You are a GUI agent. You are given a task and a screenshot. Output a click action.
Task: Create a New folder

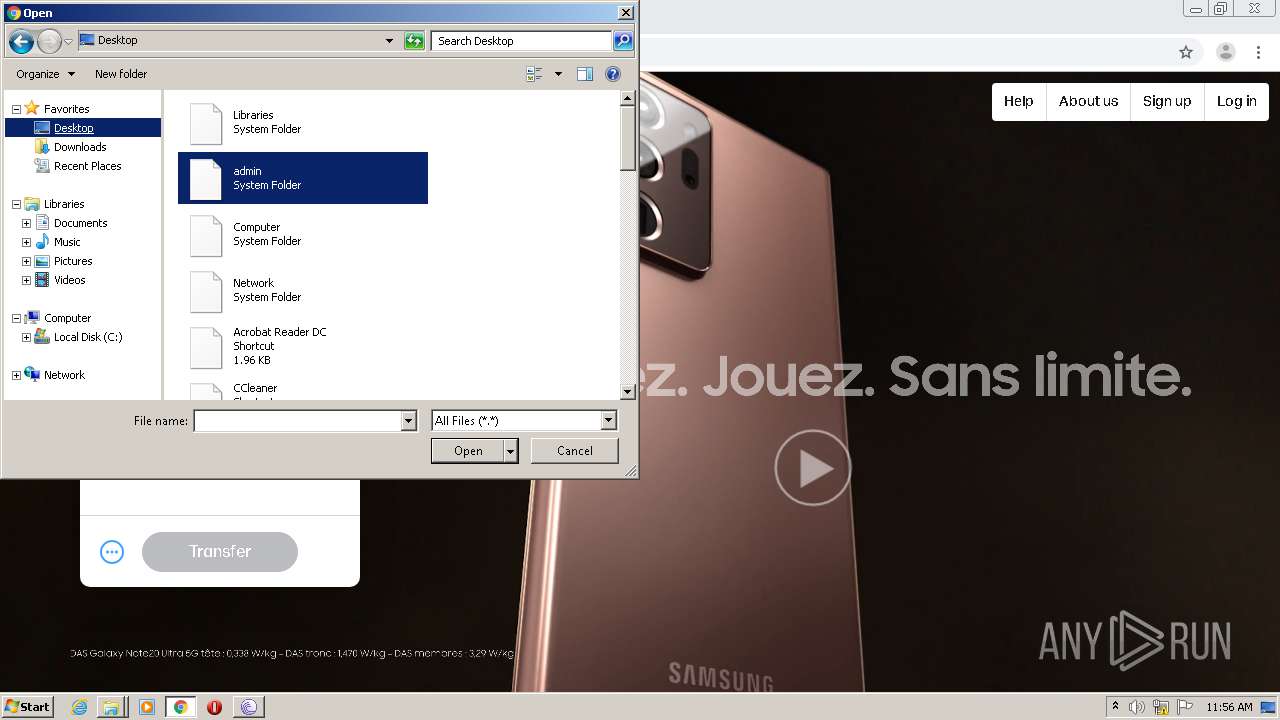121,74
